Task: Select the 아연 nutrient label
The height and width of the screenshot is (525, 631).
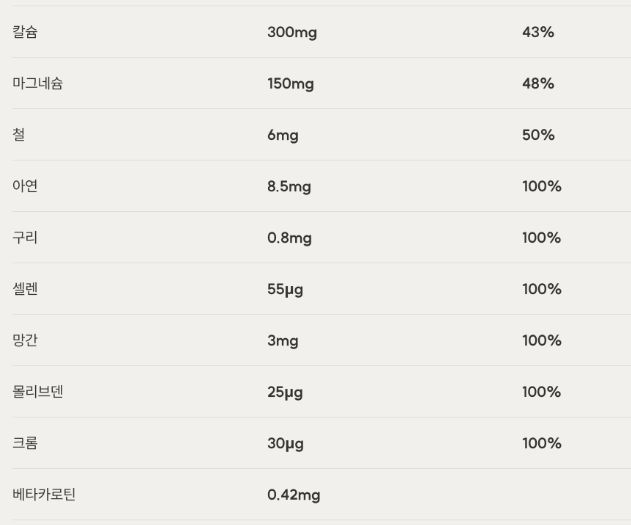Action: tap(25, 186)
